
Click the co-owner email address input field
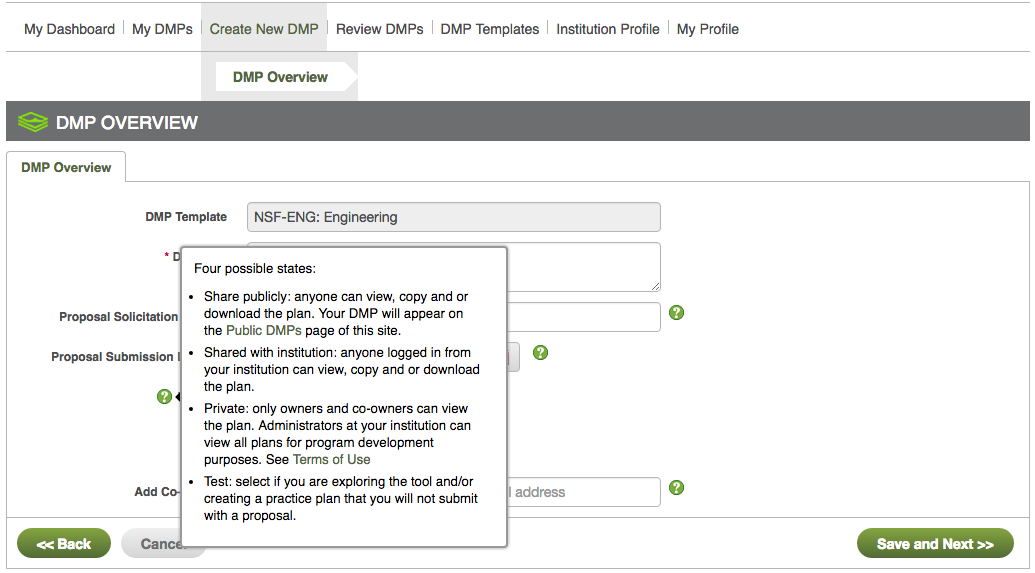(582, 492)
